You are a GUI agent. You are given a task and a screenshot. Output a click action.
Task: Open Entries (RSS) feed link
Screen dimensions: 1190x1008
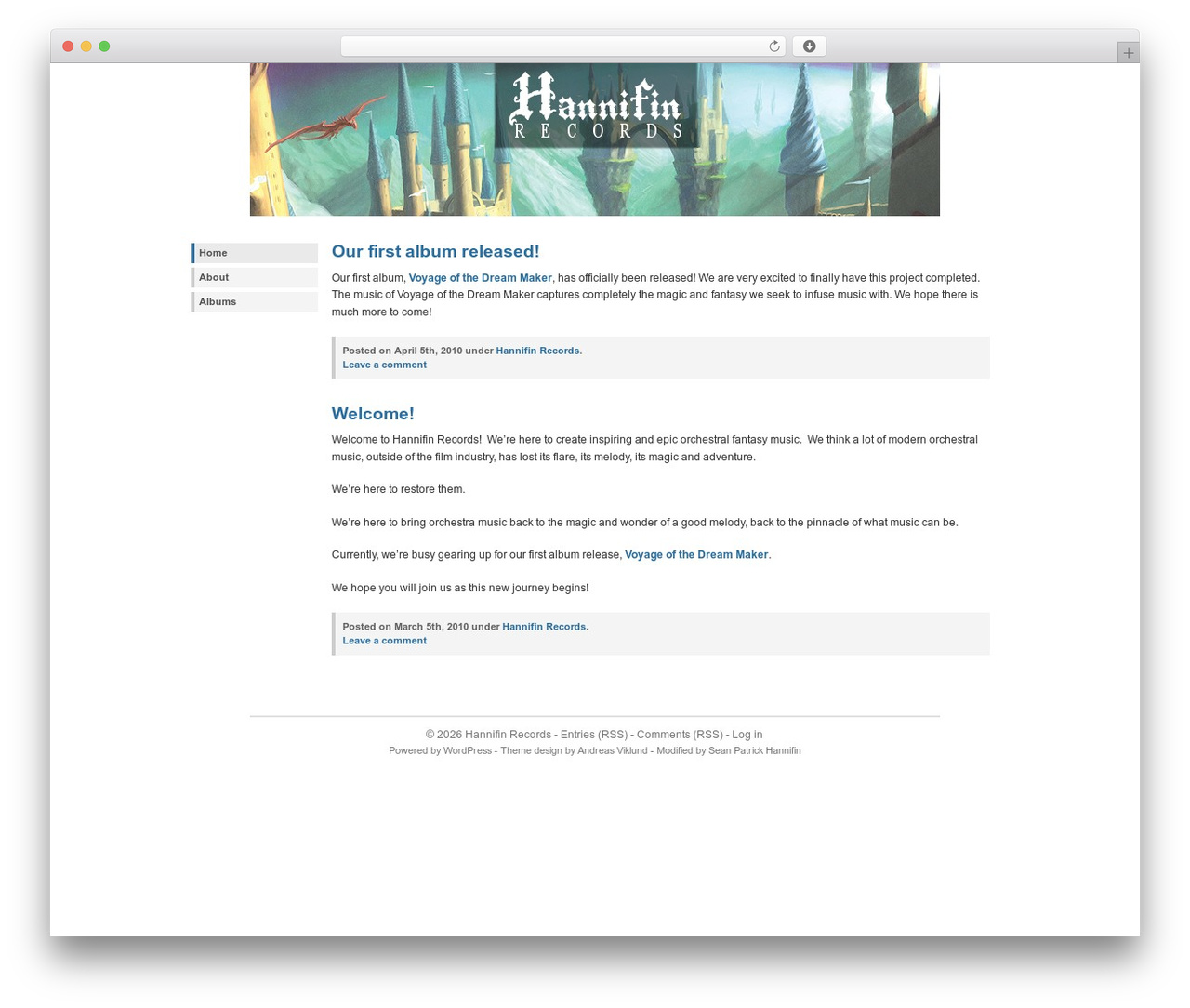pyautogui.click(x=594, y=735)
